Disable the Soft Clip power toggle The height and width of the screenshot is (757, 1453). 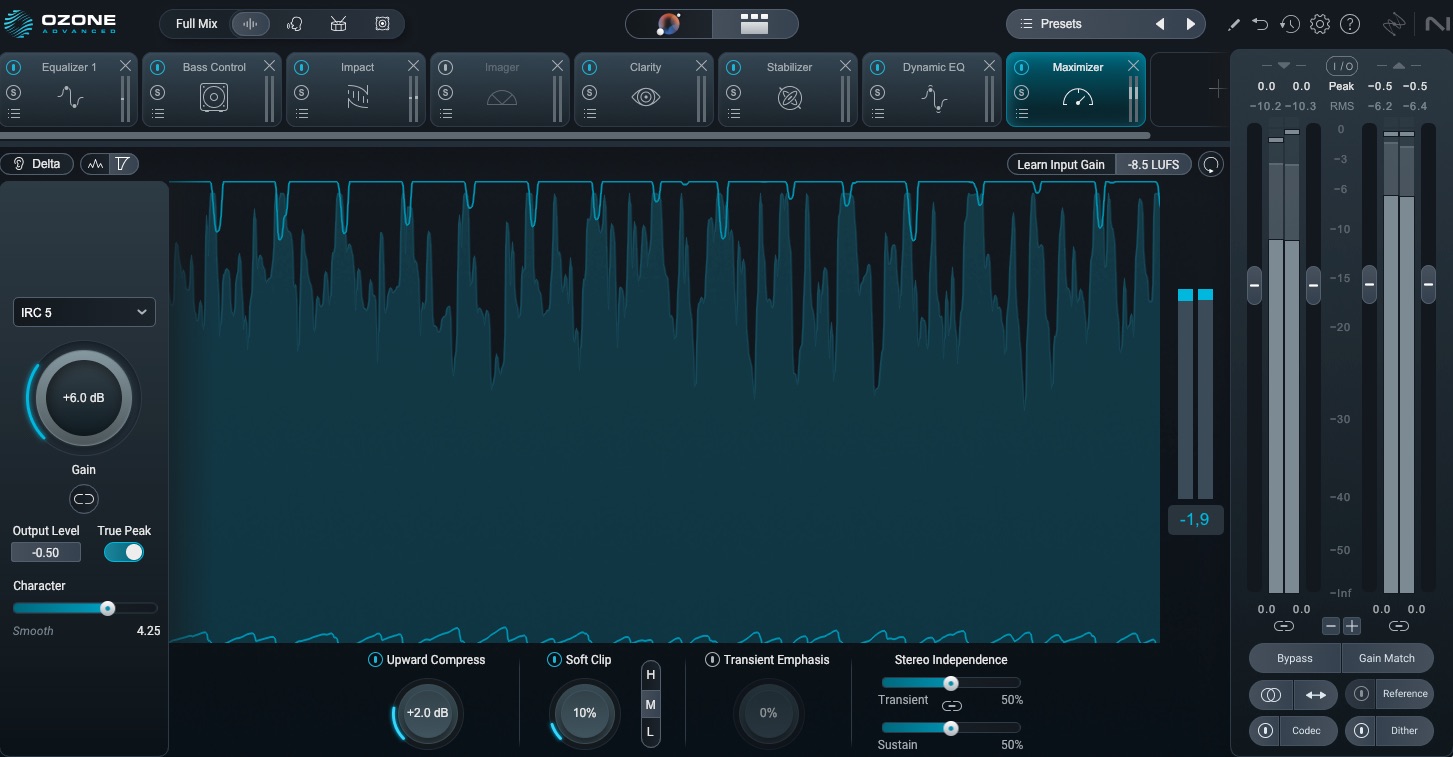tap(554, 660)
